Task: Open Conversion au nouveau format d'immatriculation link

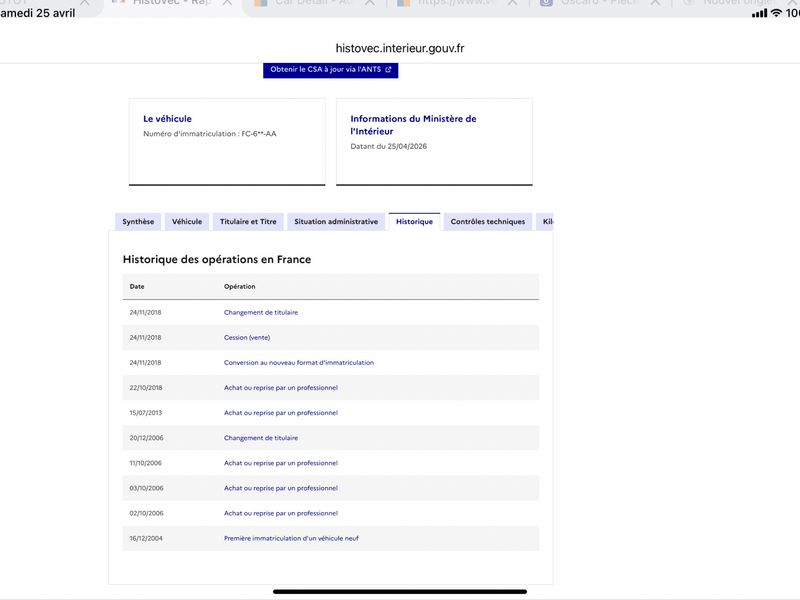Action: (299, 363)
